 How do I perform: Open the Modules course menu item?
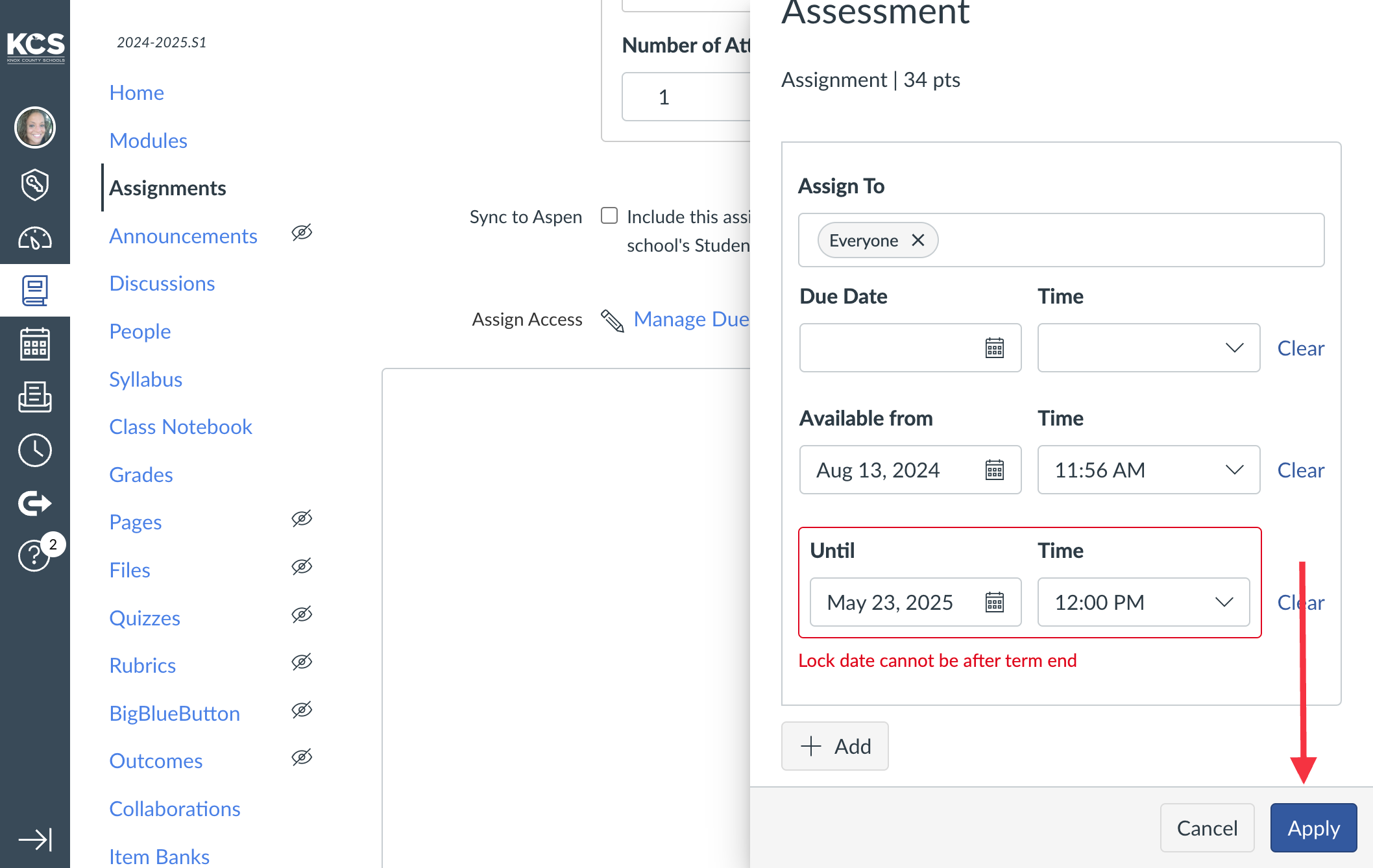point(148,141)
